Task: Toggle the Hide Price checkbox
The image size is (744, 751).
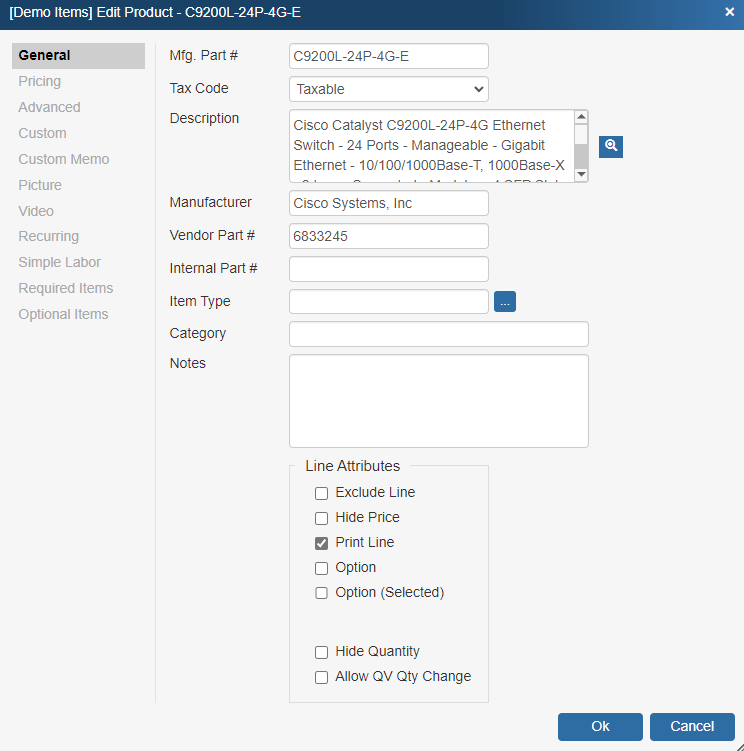Action: [x=322, y=518]
